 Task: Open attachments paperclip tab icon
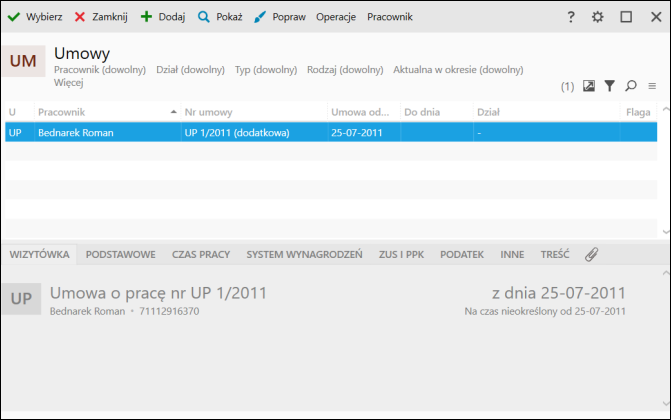coord(591,255)
